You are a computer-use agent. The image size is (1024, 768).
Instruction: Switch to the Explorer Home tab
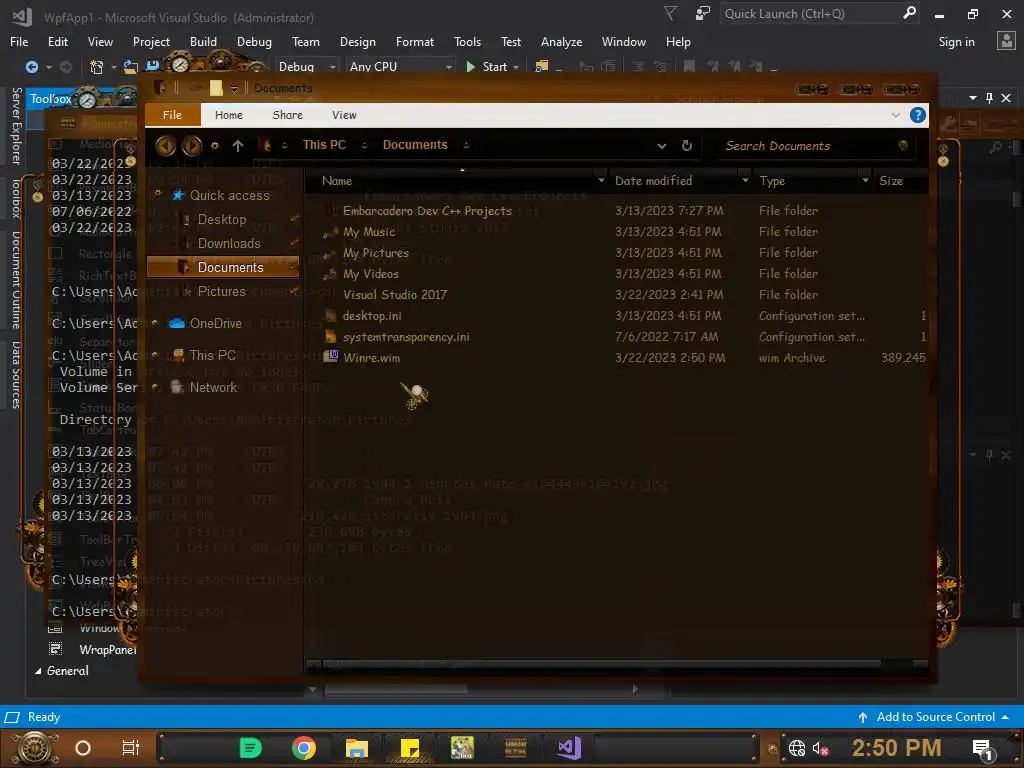point(229,115)
